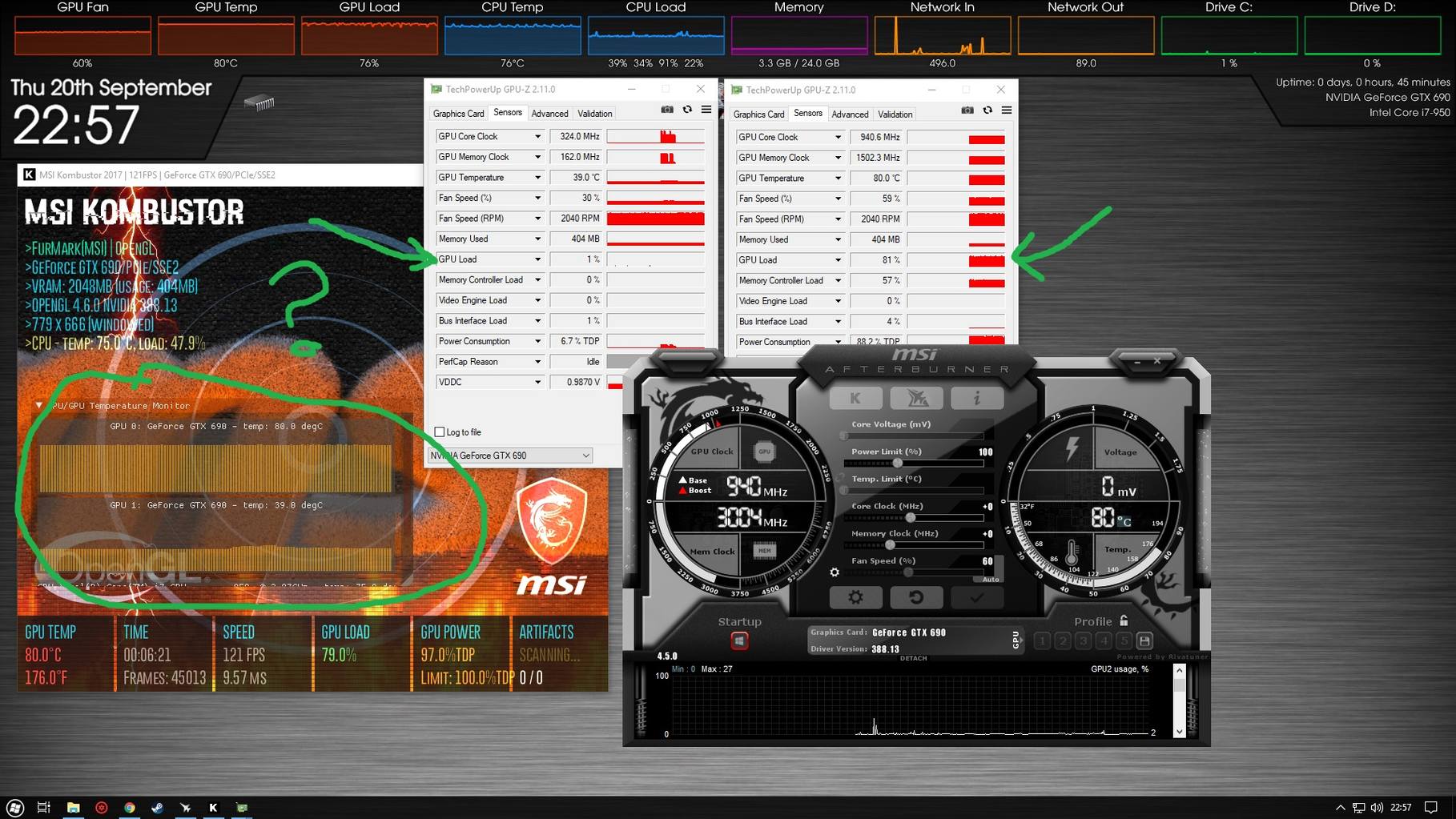Switch to Advanced tab in left GPU-Z
1456x819 pixels.
tap(549, 114)
